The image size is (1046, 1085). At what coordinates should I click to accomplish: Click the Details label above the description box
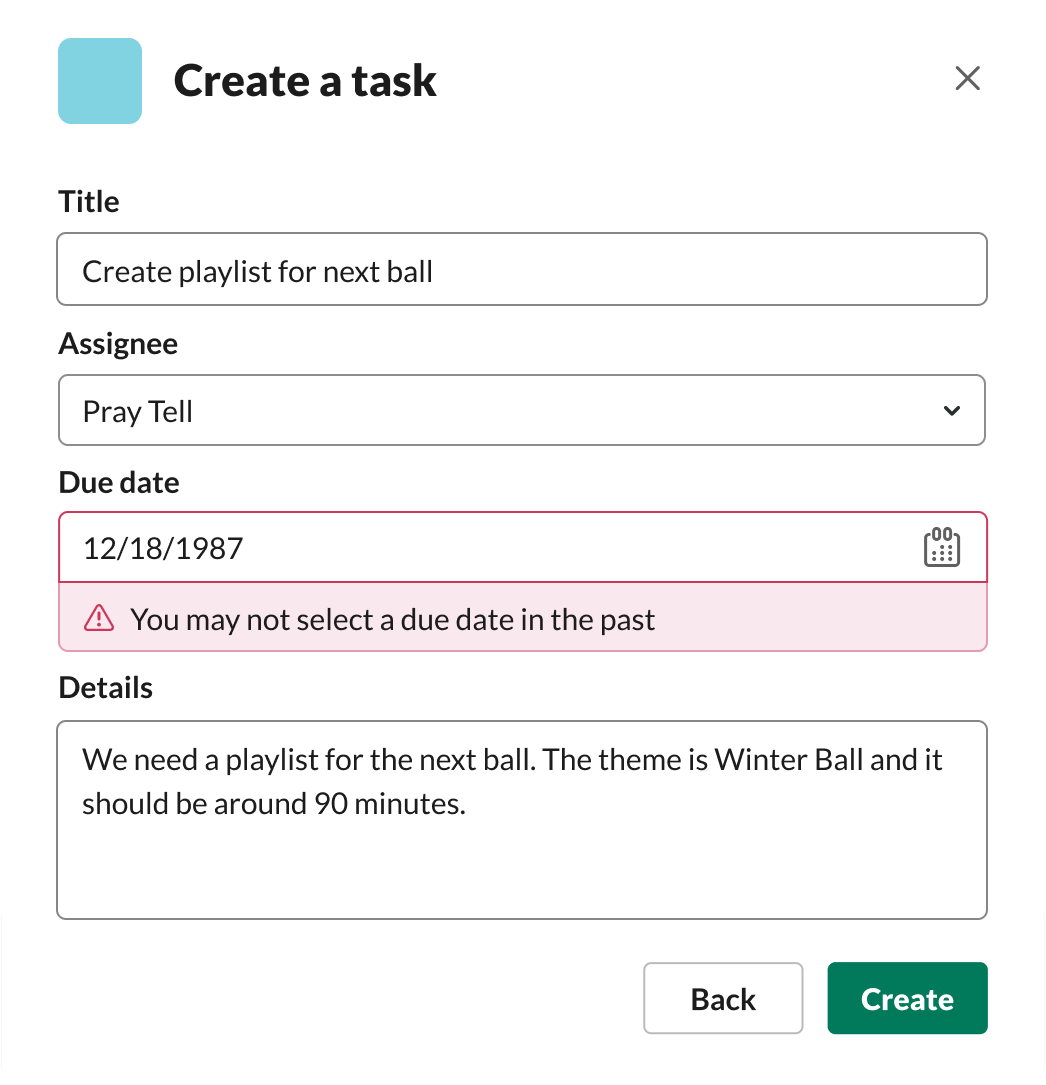[x=105, y=687]
